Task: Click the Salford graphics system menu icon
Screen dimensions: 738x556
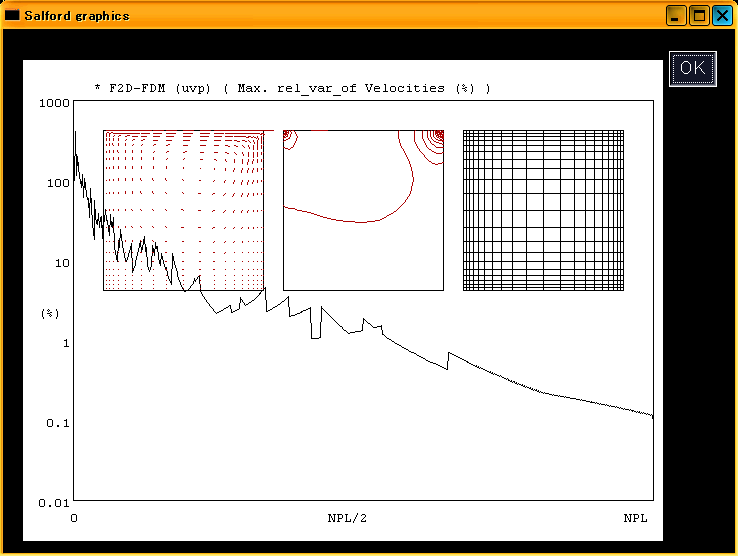Action: [12, 15]
